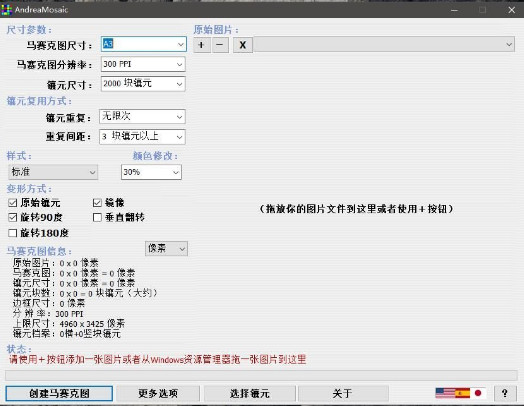
Task: Open the 样式 标准 dropdown
Action: pyautogui.click(x=53, y=172)
